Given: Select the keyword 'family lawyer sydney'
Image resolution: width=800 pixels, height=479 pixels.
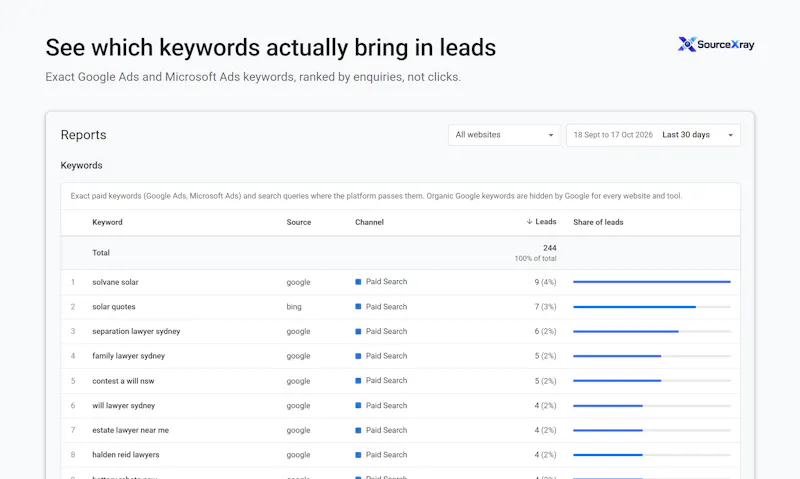Looking at the screenshot, I should (x=129, y=356).
